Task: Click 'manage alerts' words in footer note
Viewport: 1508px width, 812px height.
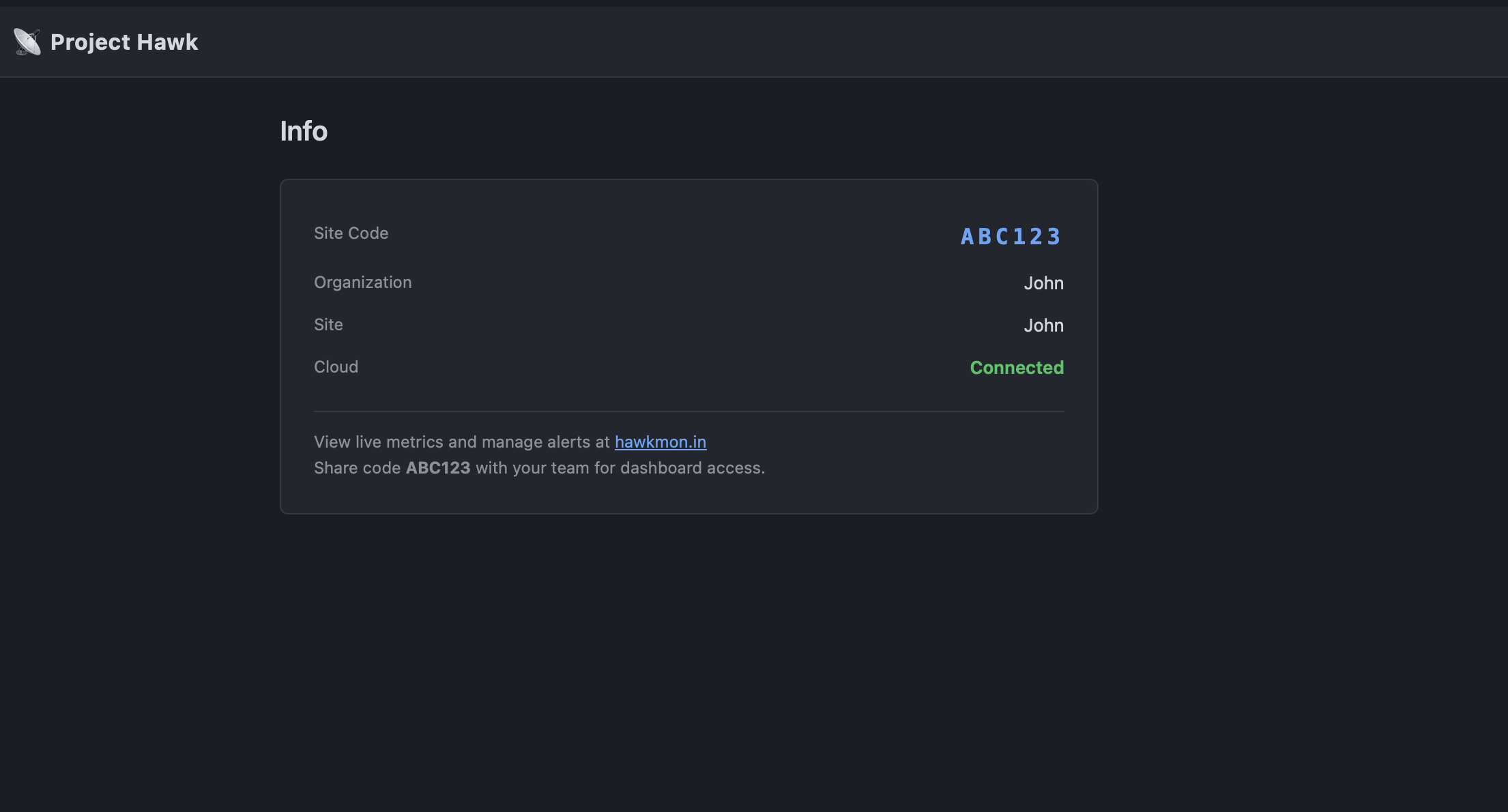Action: point(534,442)
